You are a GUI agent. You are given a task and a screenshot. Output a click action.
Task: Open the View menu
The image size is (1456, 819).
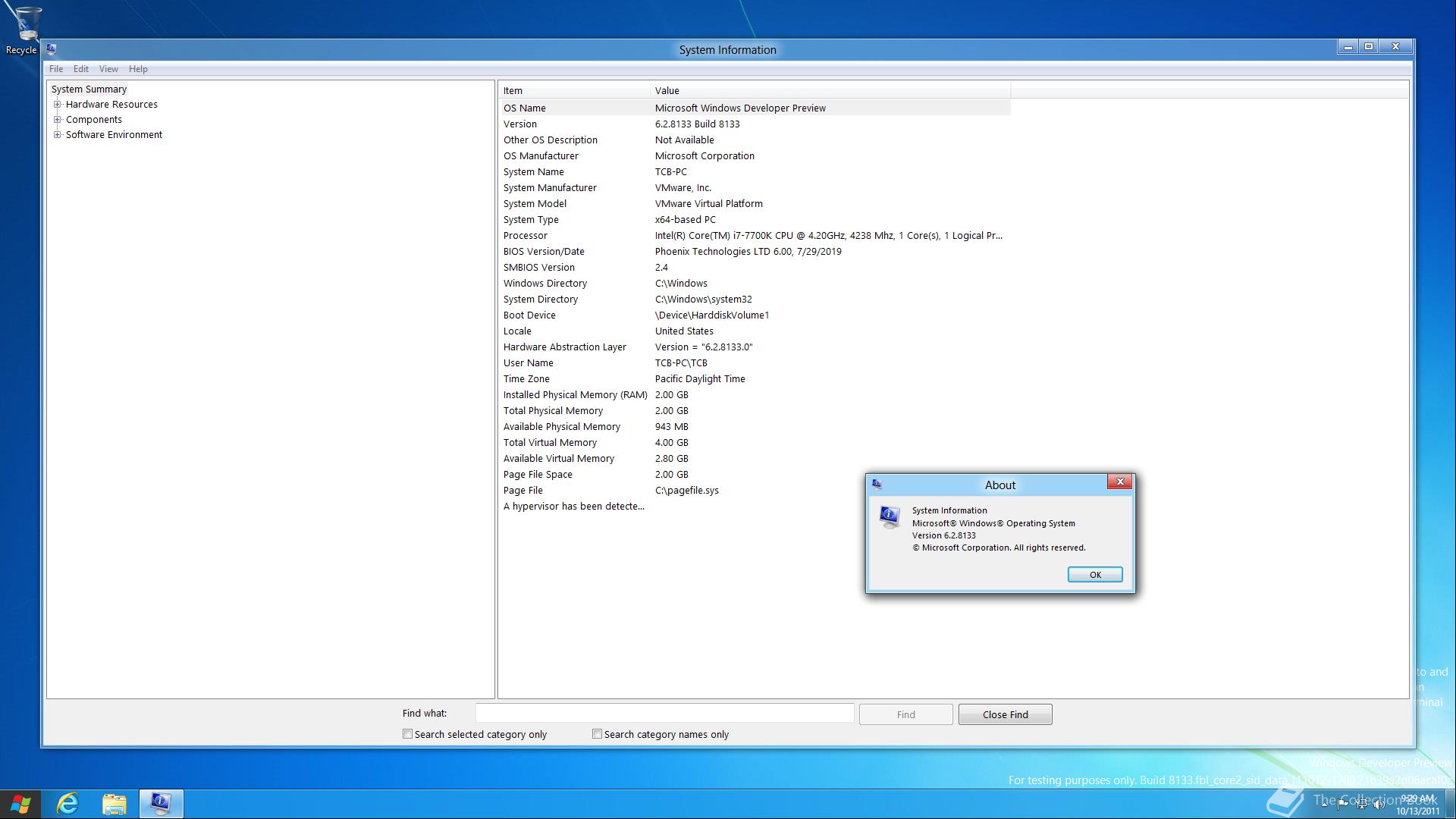108,69
